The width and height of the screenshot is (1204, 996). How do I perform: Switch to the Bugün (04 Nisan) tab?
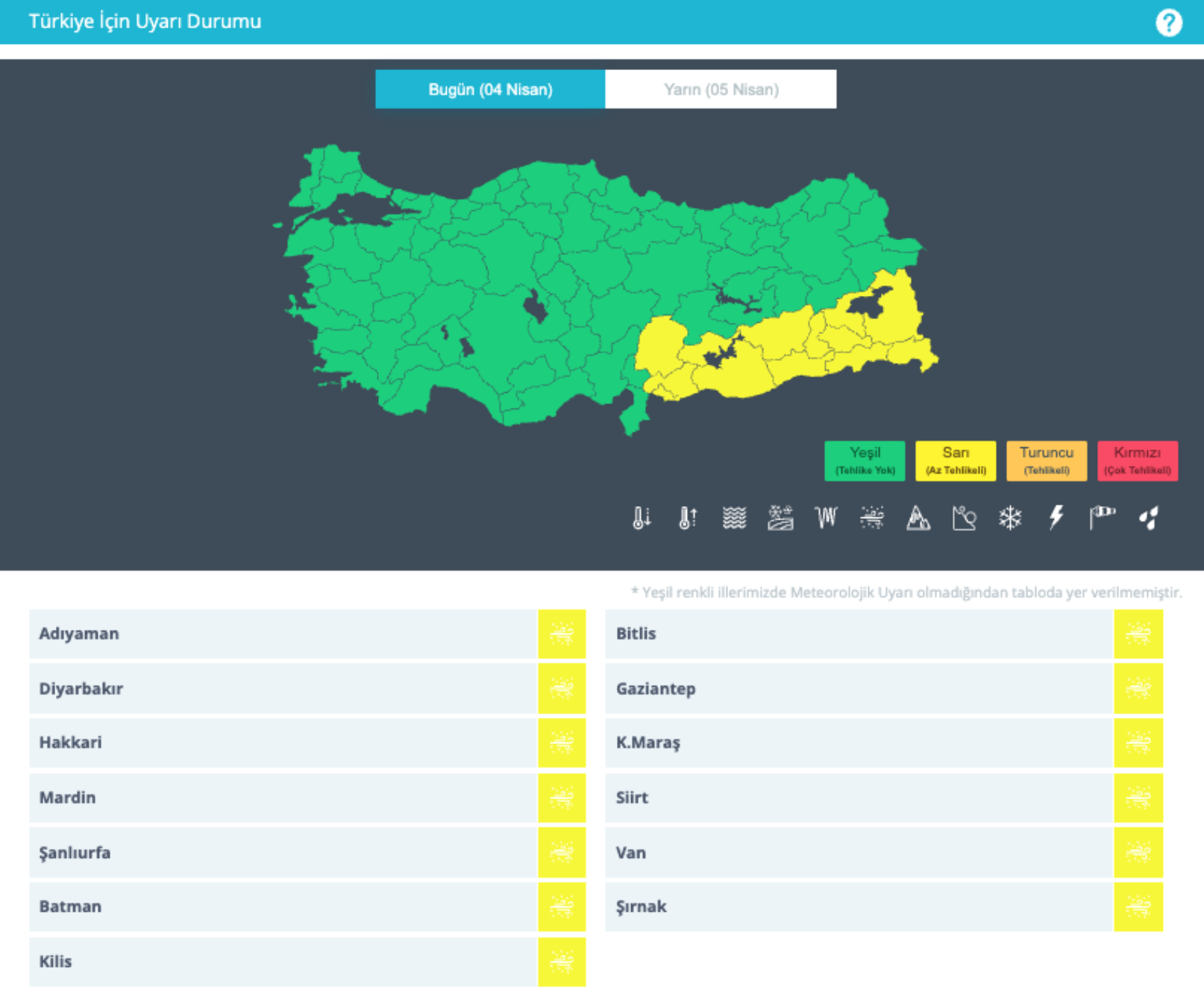(x=490, y=89)
